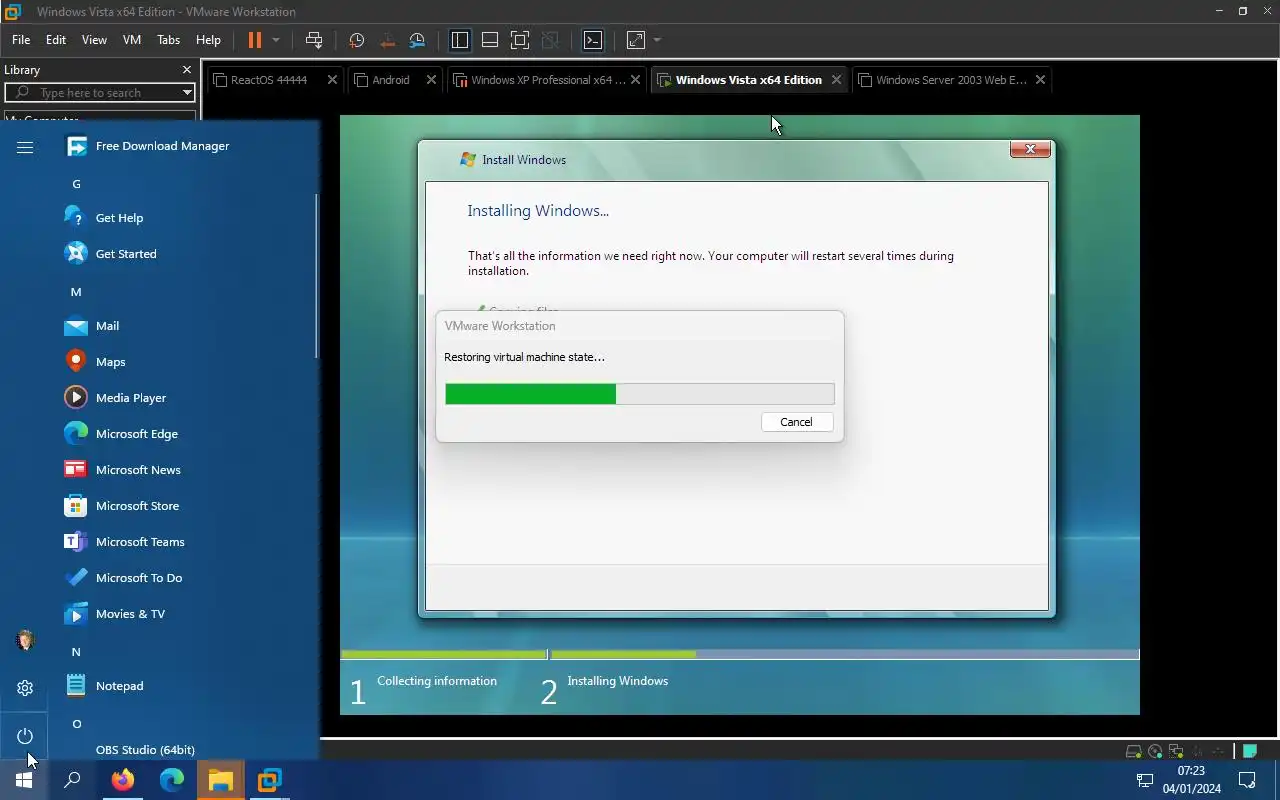
Task: Close the Windows Vista x64 Edition tab
Action: (x=837, y=80)
